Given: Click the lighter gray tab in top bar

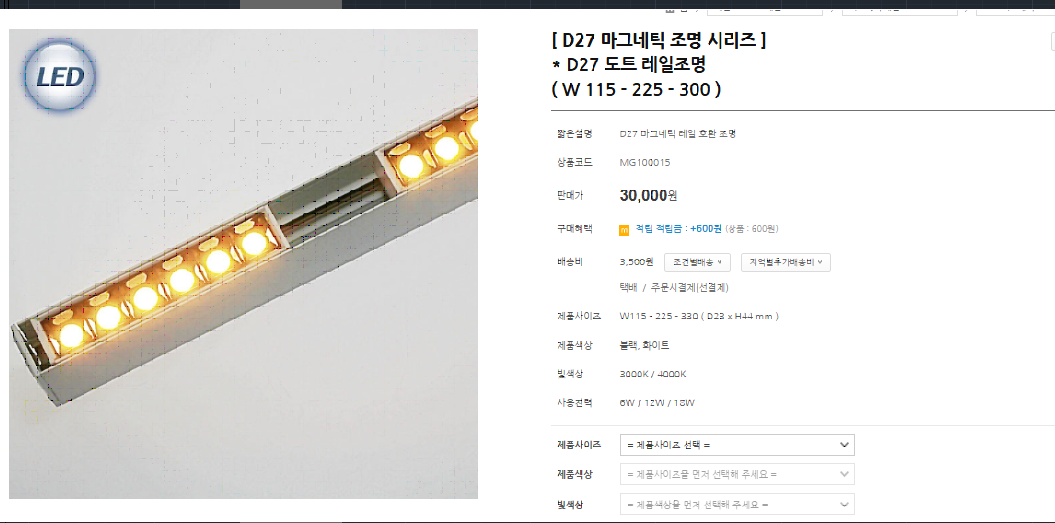Looking at the screenshot, I should (x=291, y=4).
